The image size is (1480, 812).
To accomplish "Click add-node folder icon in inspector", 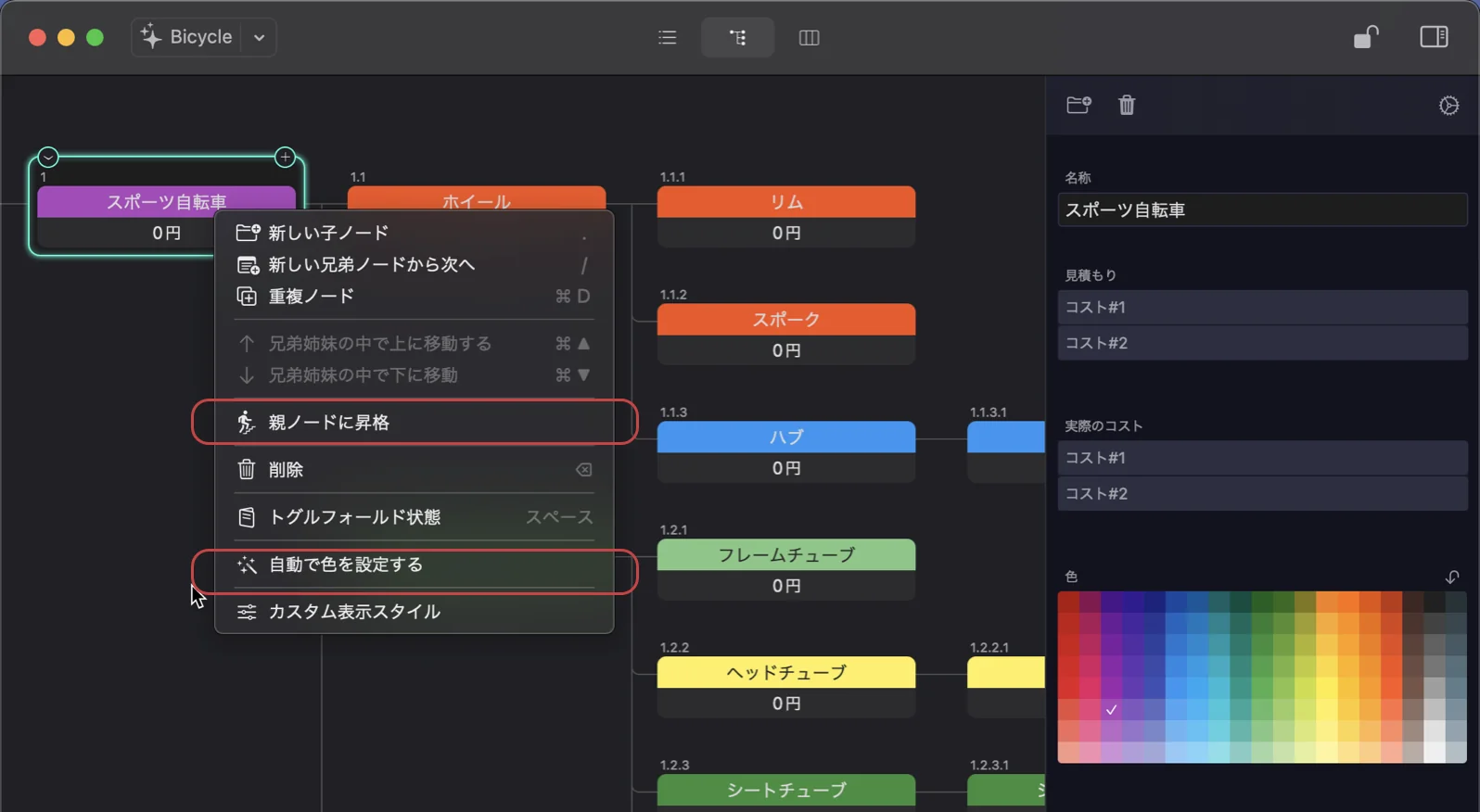I will click(1078, 105).
